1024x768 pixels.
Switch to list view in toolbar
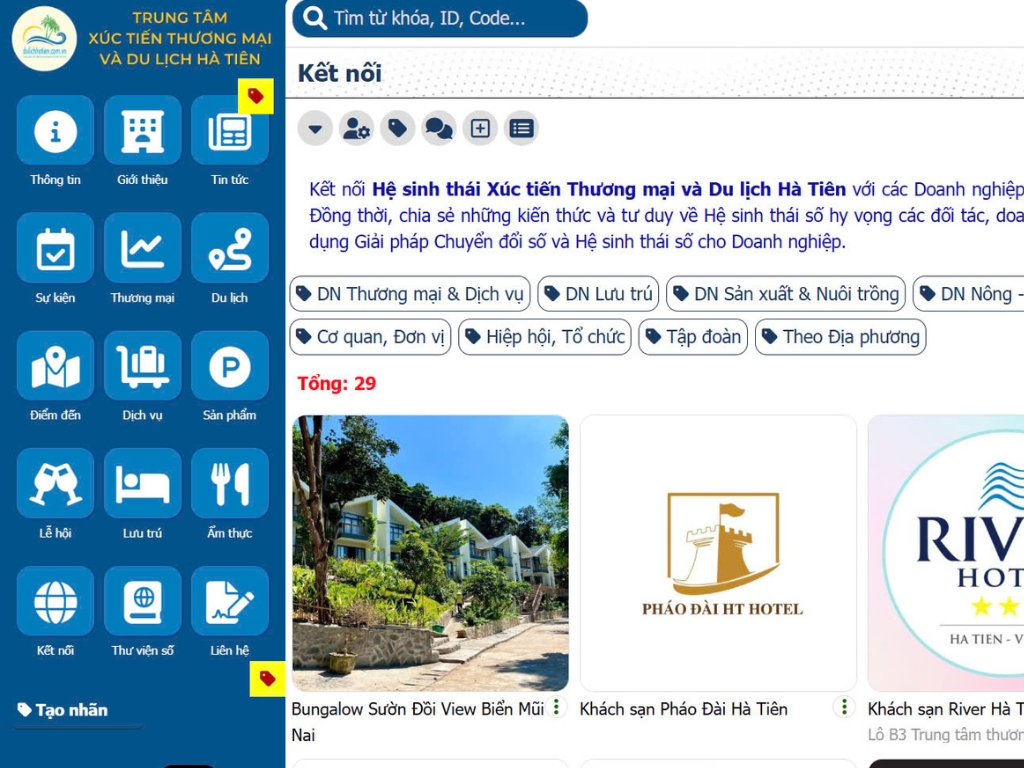tap(521, 128)
